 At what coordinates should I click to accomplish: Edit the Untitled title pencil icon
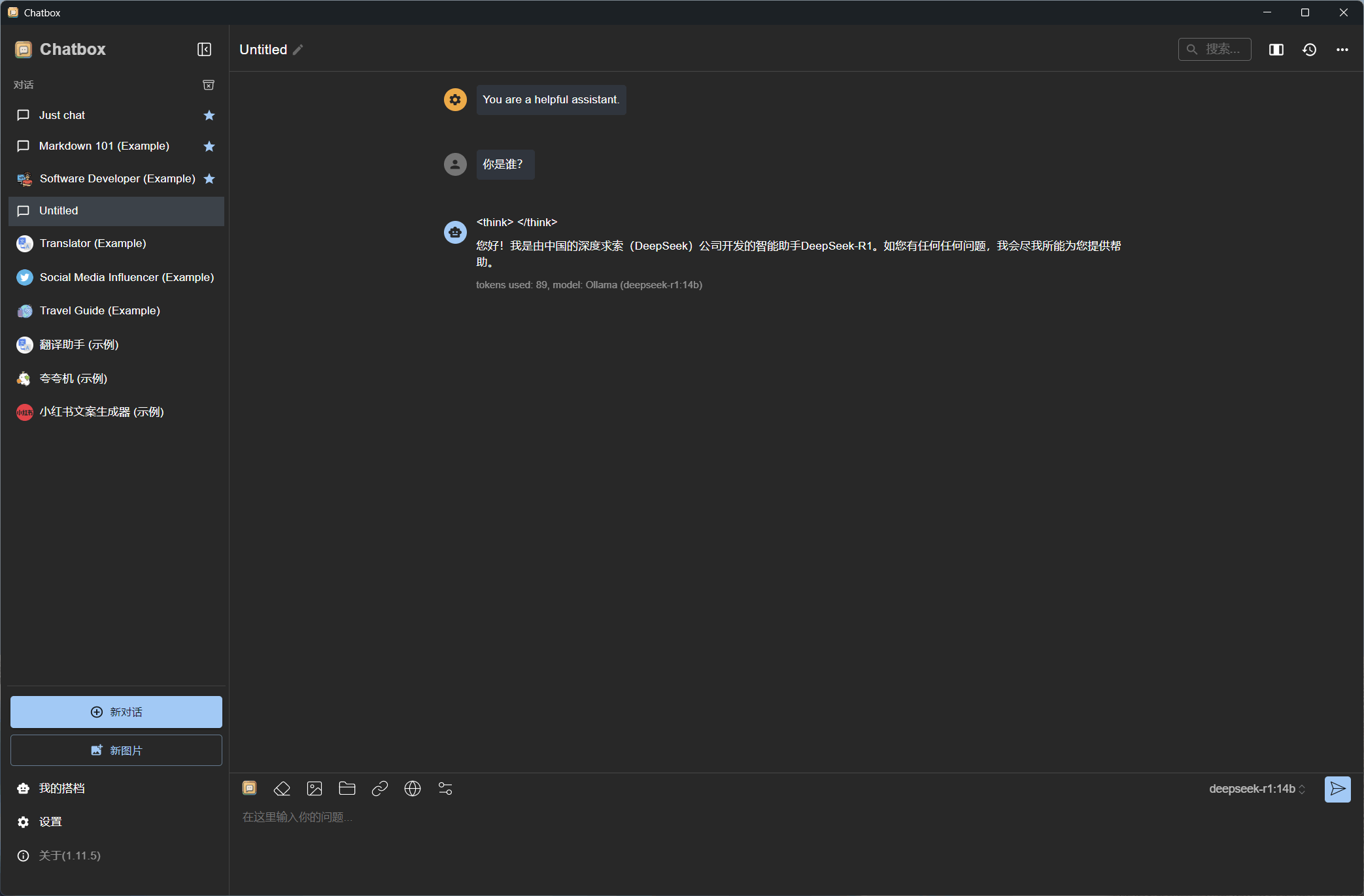298,50
